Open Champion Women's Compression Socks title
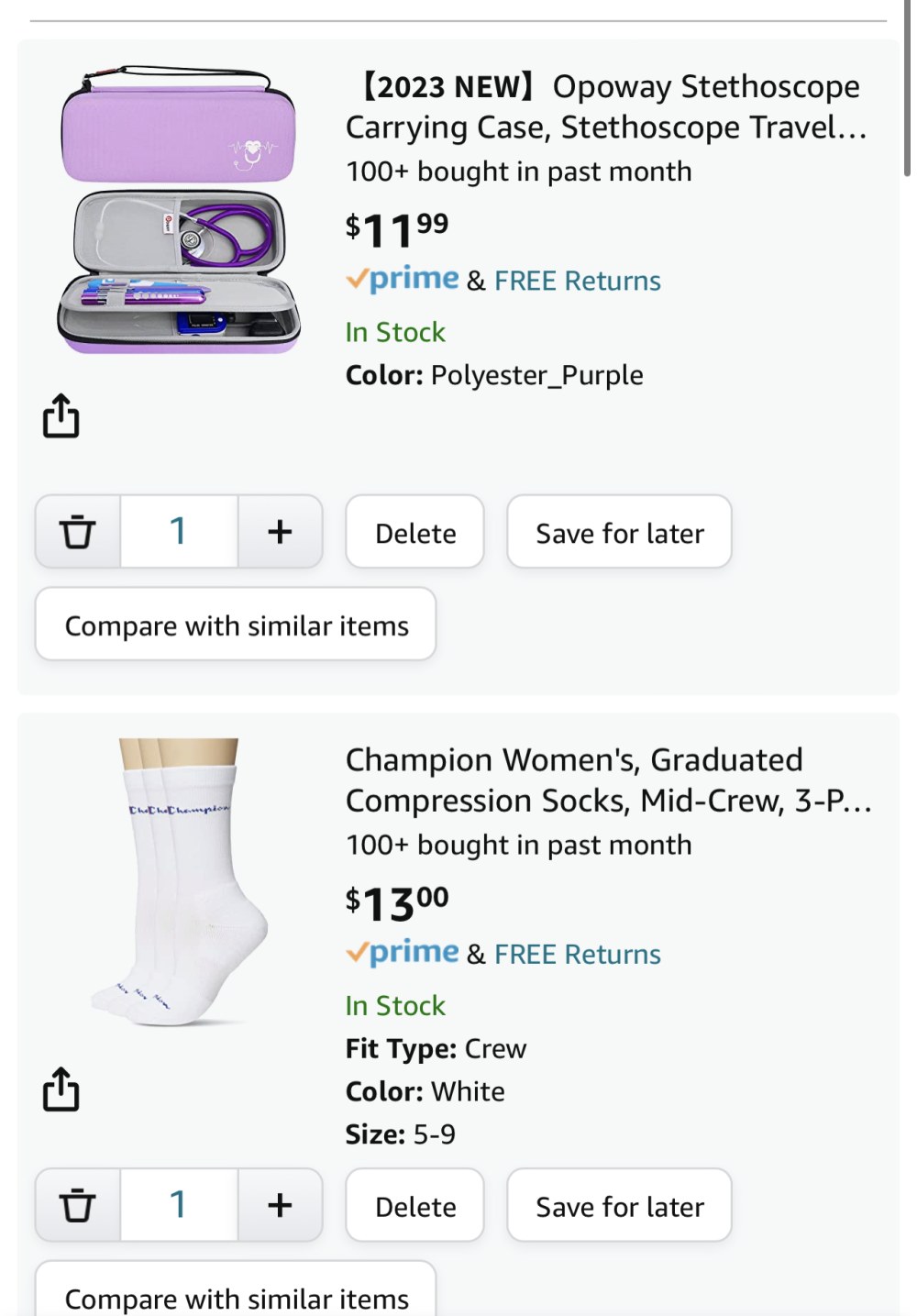Screen dimensions: 917x1316 point(608,780)
